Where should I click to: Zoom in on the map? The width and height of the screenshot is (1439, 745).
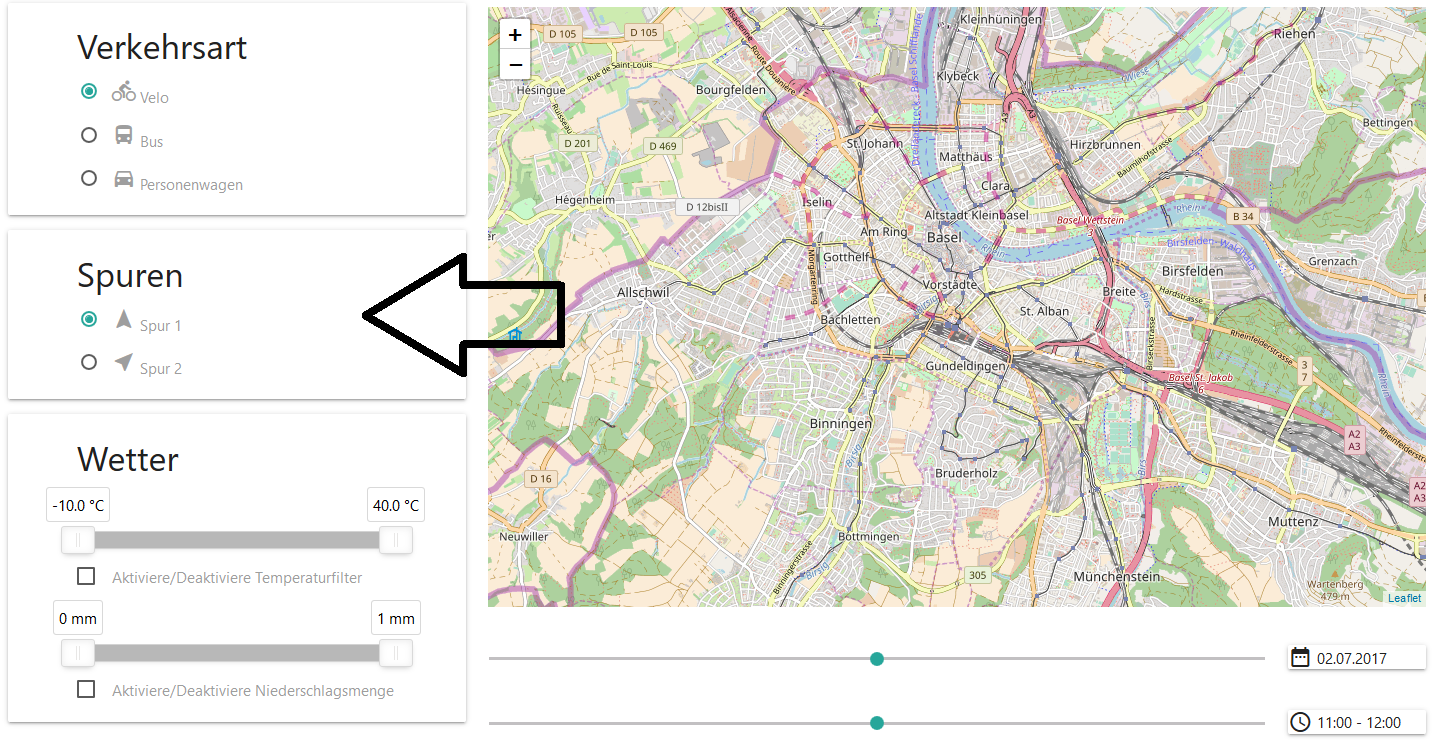515,35
